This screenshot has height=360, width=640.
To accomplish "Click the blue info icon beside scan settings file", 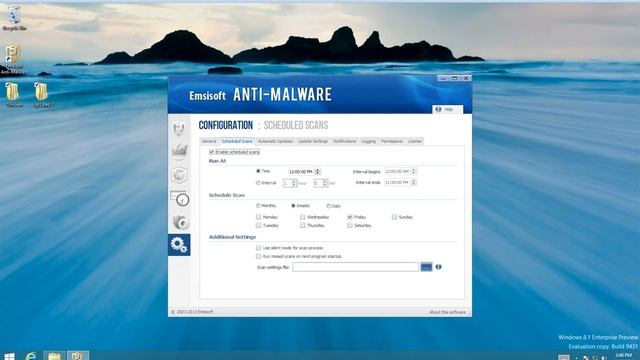I will (x=438, y=267).
